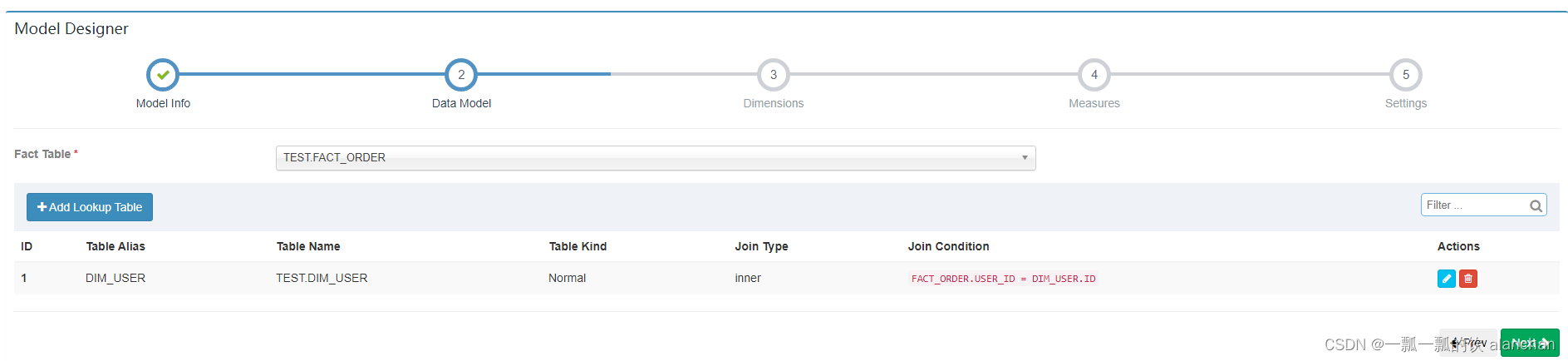
Task: Click the magnifier icon in the Filter box
Action: pos(1536,205)
